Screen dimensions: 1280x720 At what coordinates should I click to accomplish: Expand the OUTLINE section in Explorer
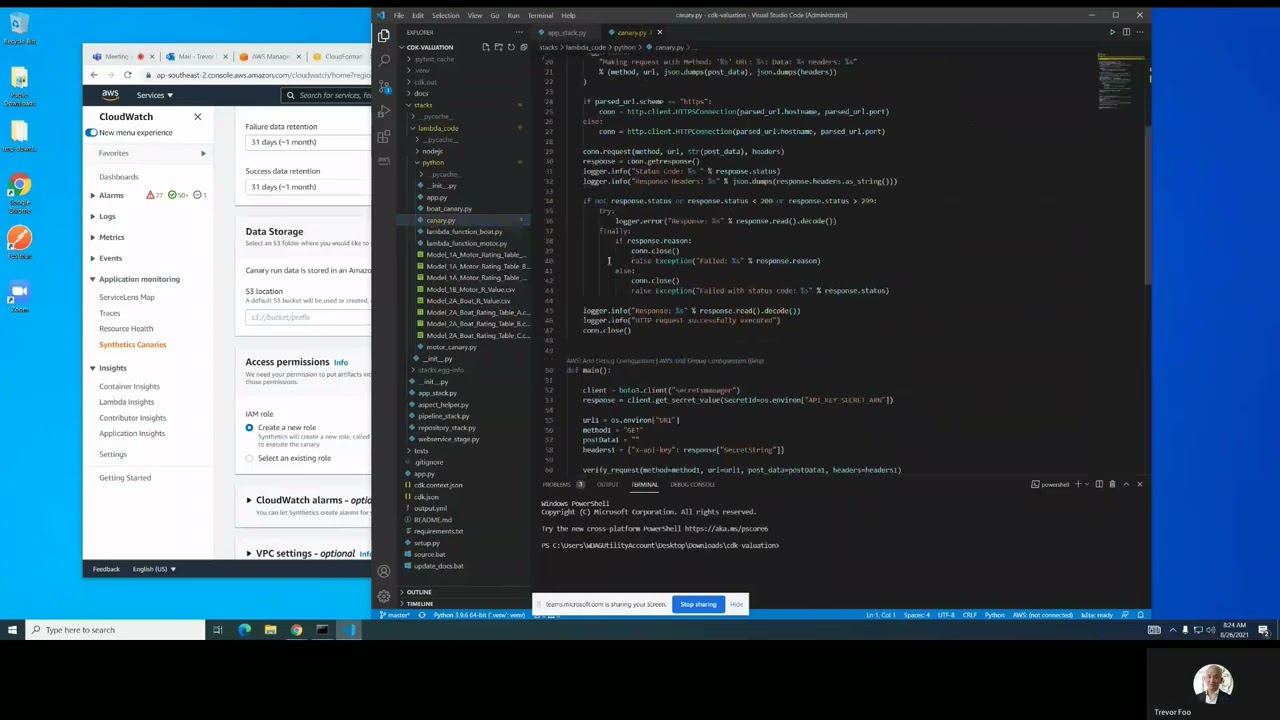[418, 592]
